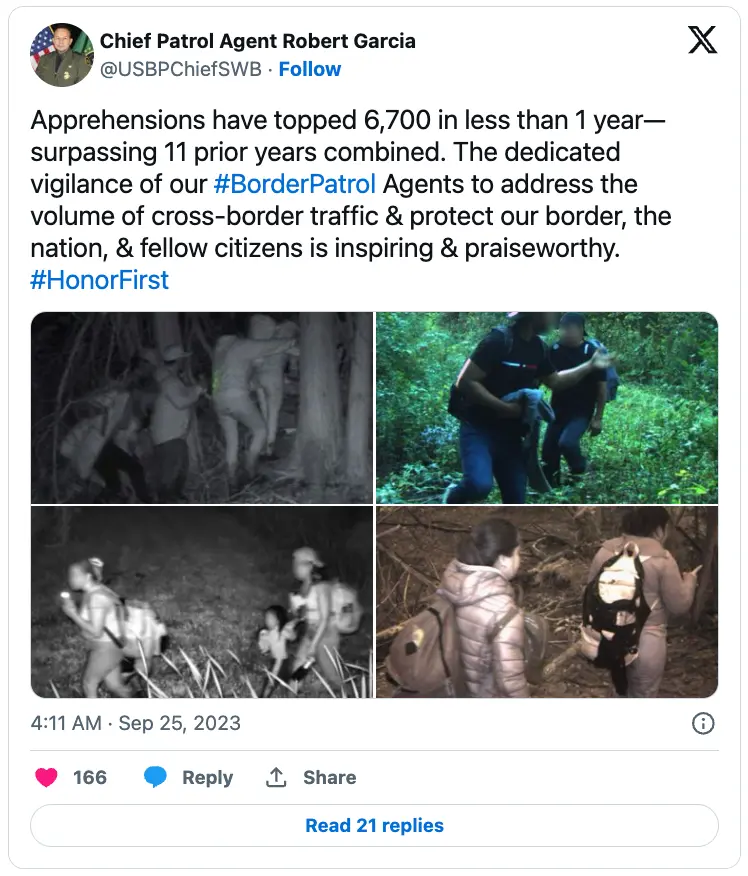Open the night-vision photo with tall grass
This screenshot has height=876, width=748.
(x=201, y=602)
